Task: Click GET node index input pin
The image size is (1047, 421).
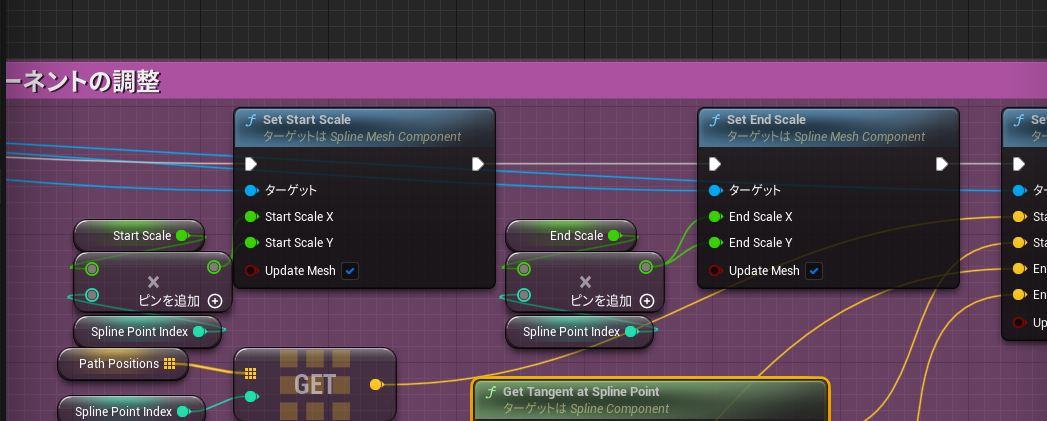Action: pyautogui.click(x=251, y=397)
